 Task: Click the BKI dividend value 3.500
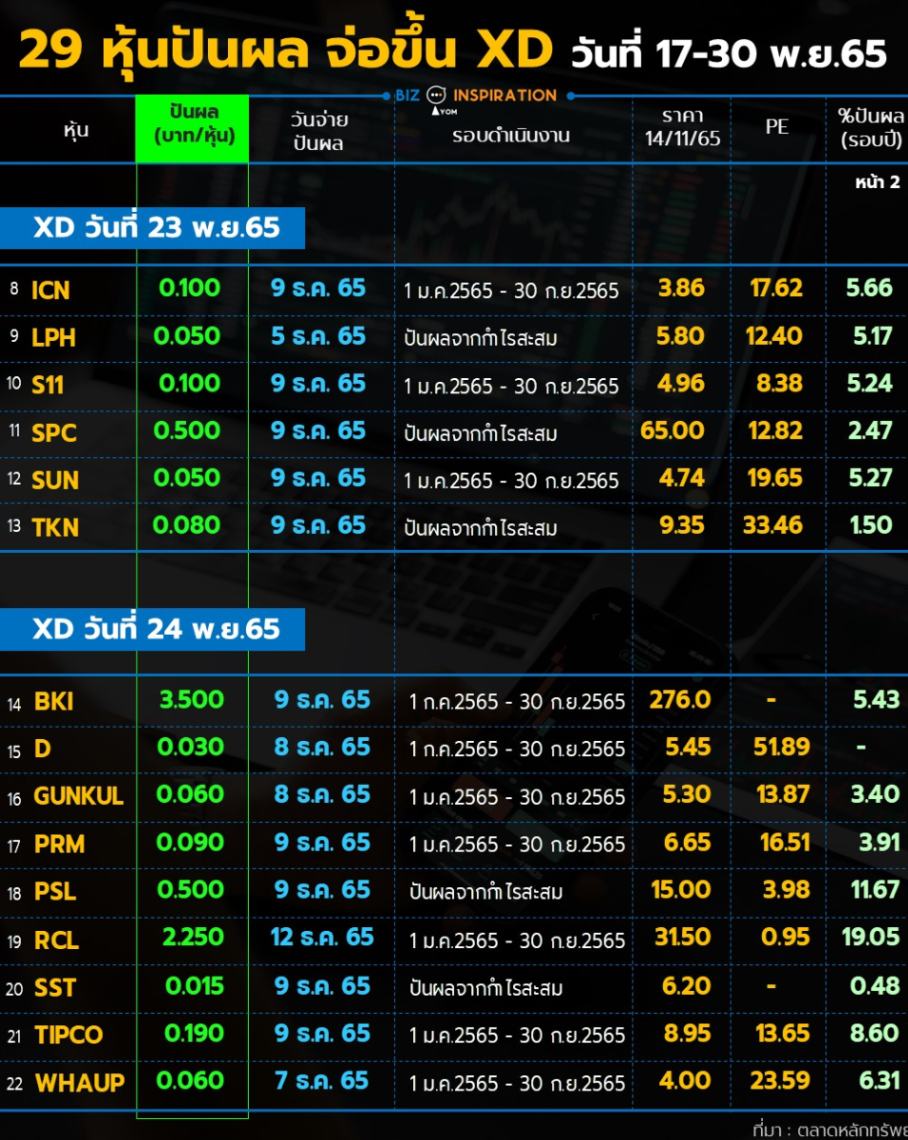pos(191,699)
